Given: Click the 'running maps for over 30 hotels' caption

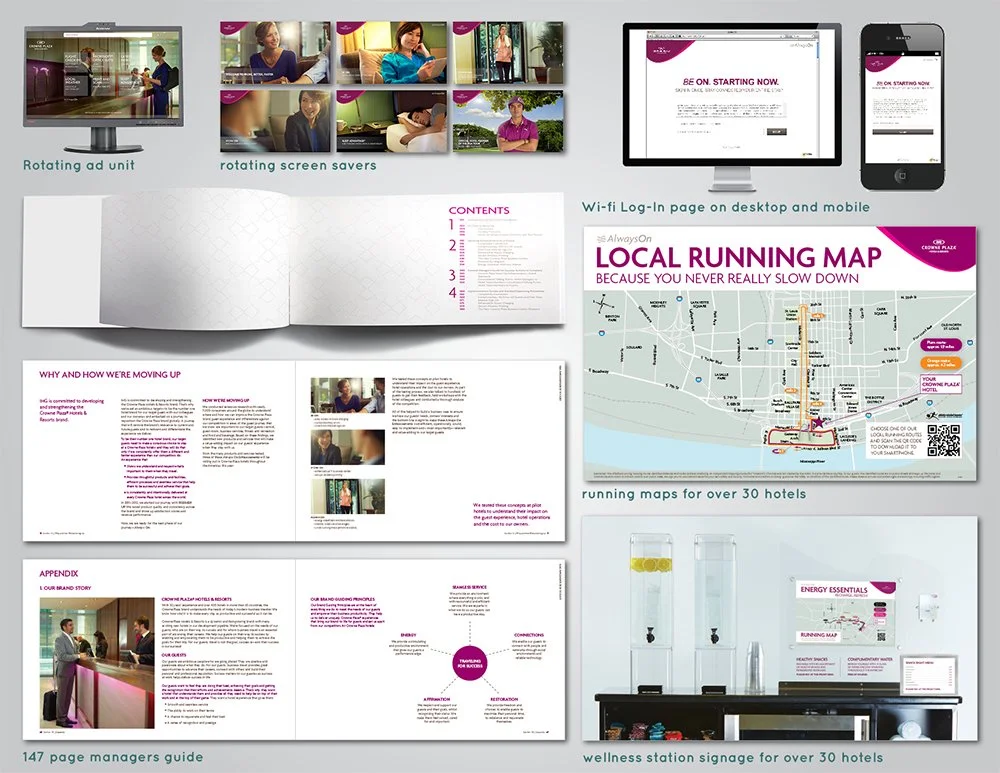Looking at the screenshot, I should 694,494.
